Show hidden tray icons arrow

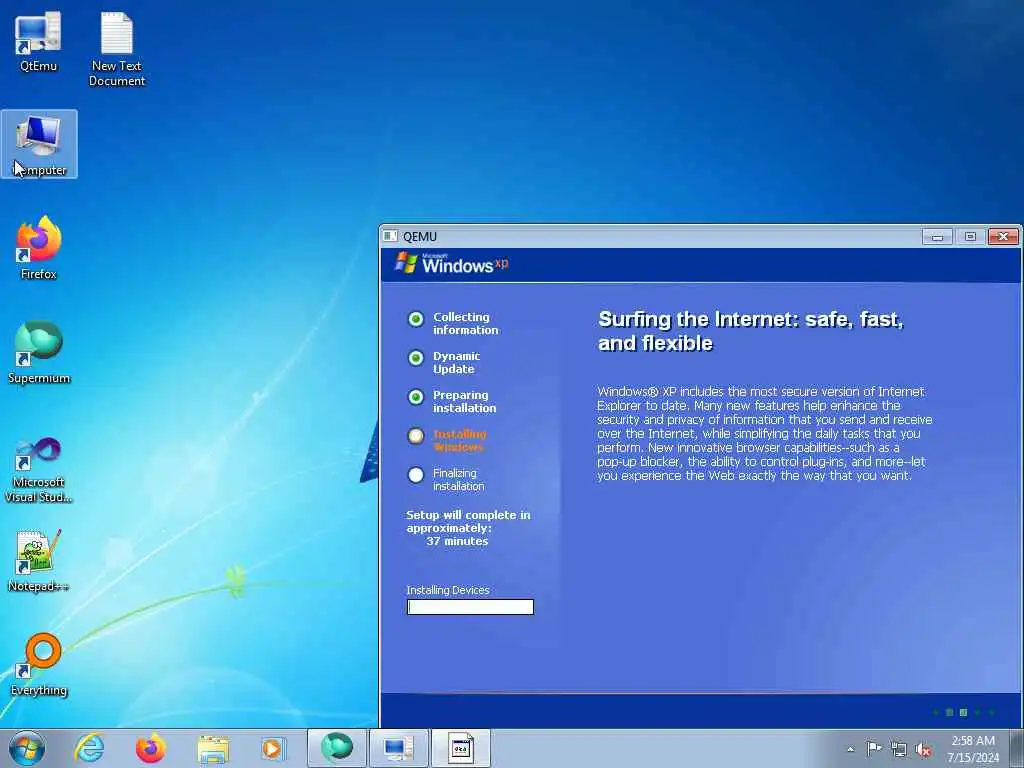pos(850,749)
